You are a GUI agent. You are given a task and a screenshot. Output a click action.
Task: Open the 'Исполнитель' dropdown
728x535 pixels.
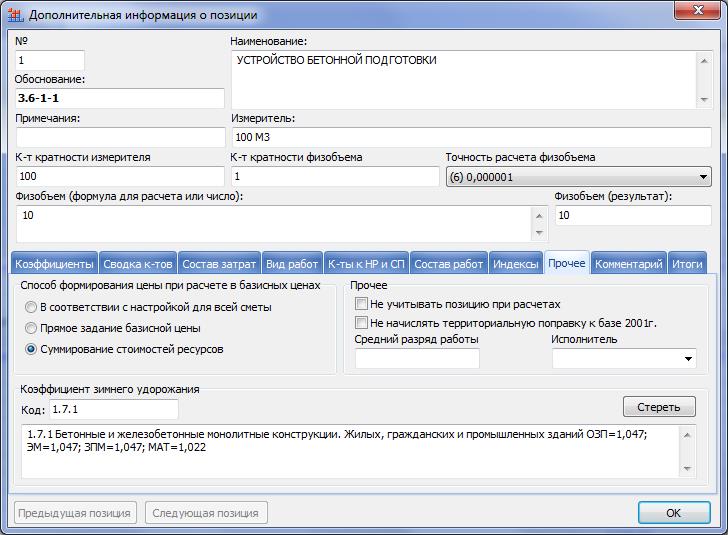point(624,359)
